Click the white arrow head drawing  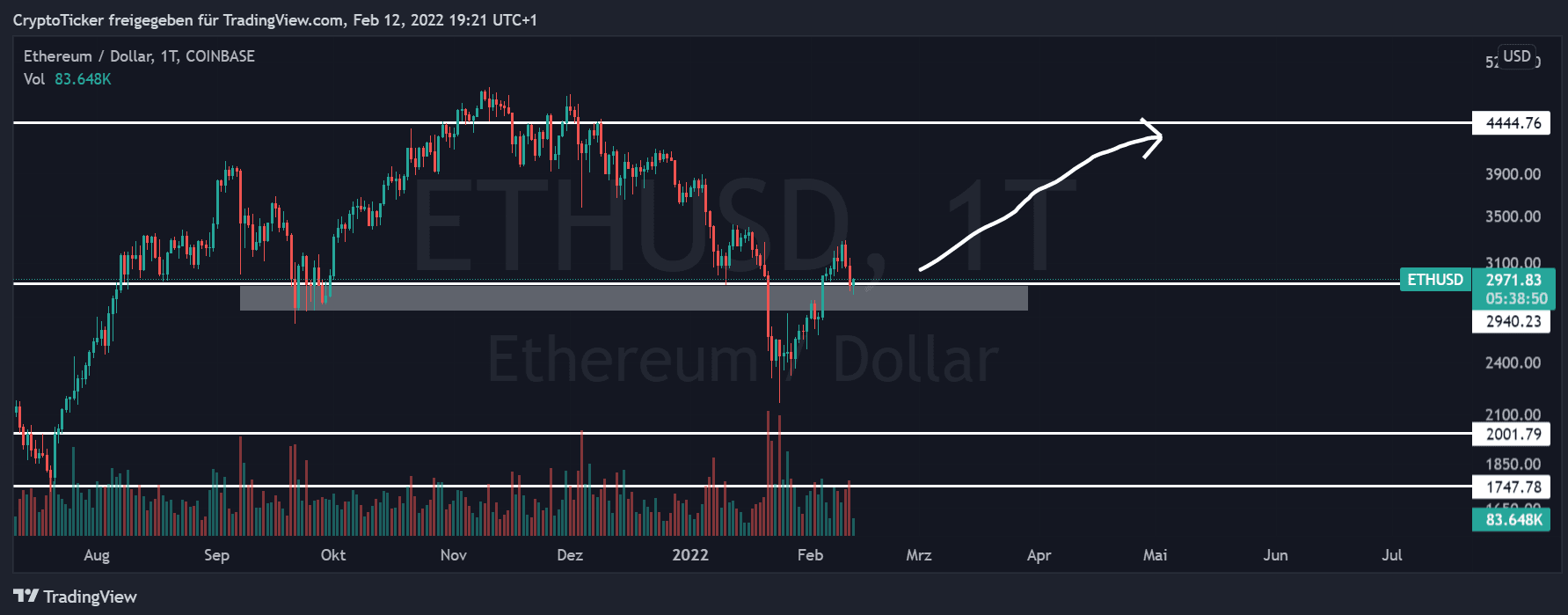pos(1153,137)
